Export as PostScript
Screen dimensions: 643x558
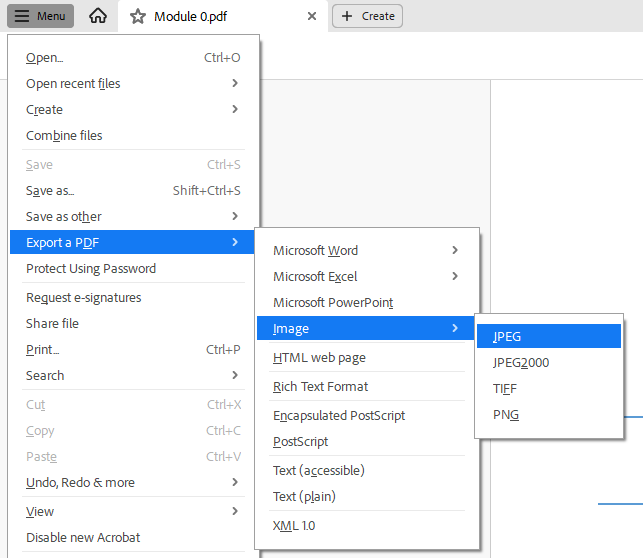pyautogui.click(x=366, y=442)
